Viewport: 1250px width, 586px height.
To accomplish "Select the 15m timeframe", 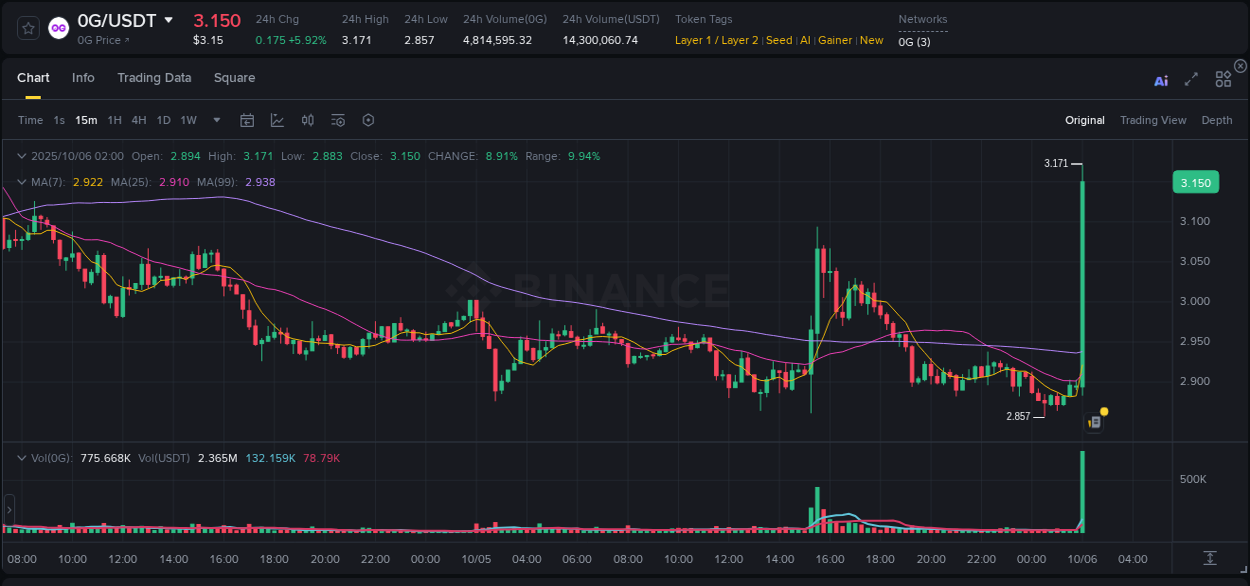I will point(86,120).
